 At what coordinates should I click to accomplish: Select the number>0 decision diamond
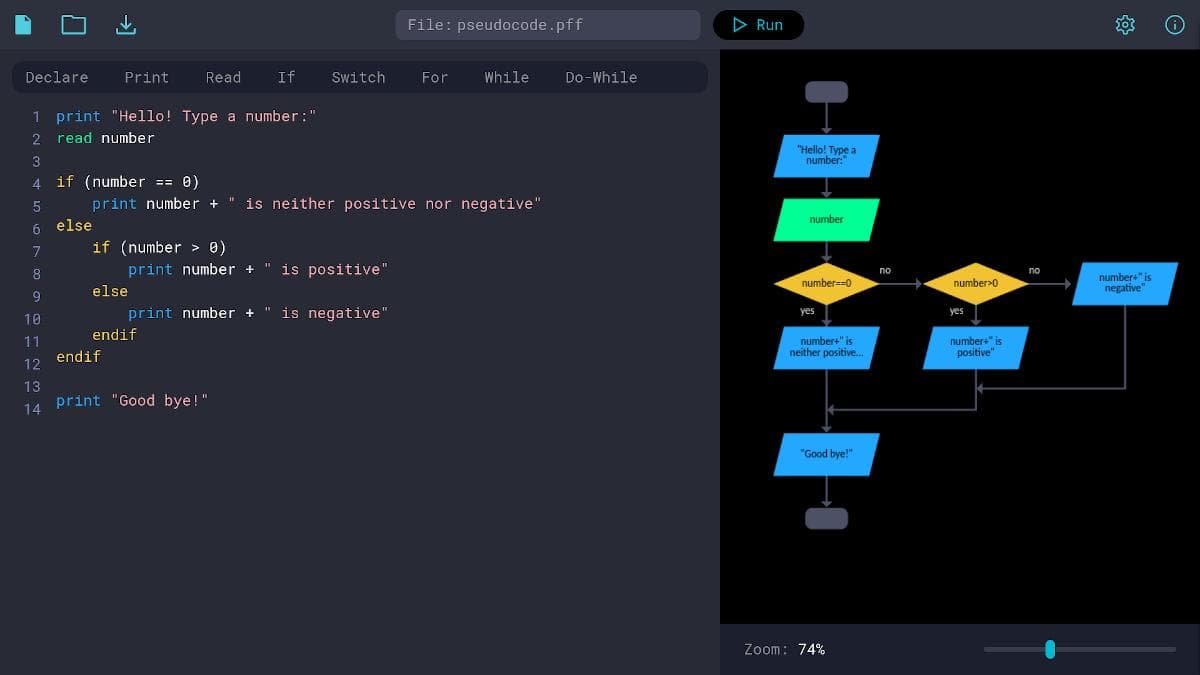pyautogui.click(x=975, y=284)
